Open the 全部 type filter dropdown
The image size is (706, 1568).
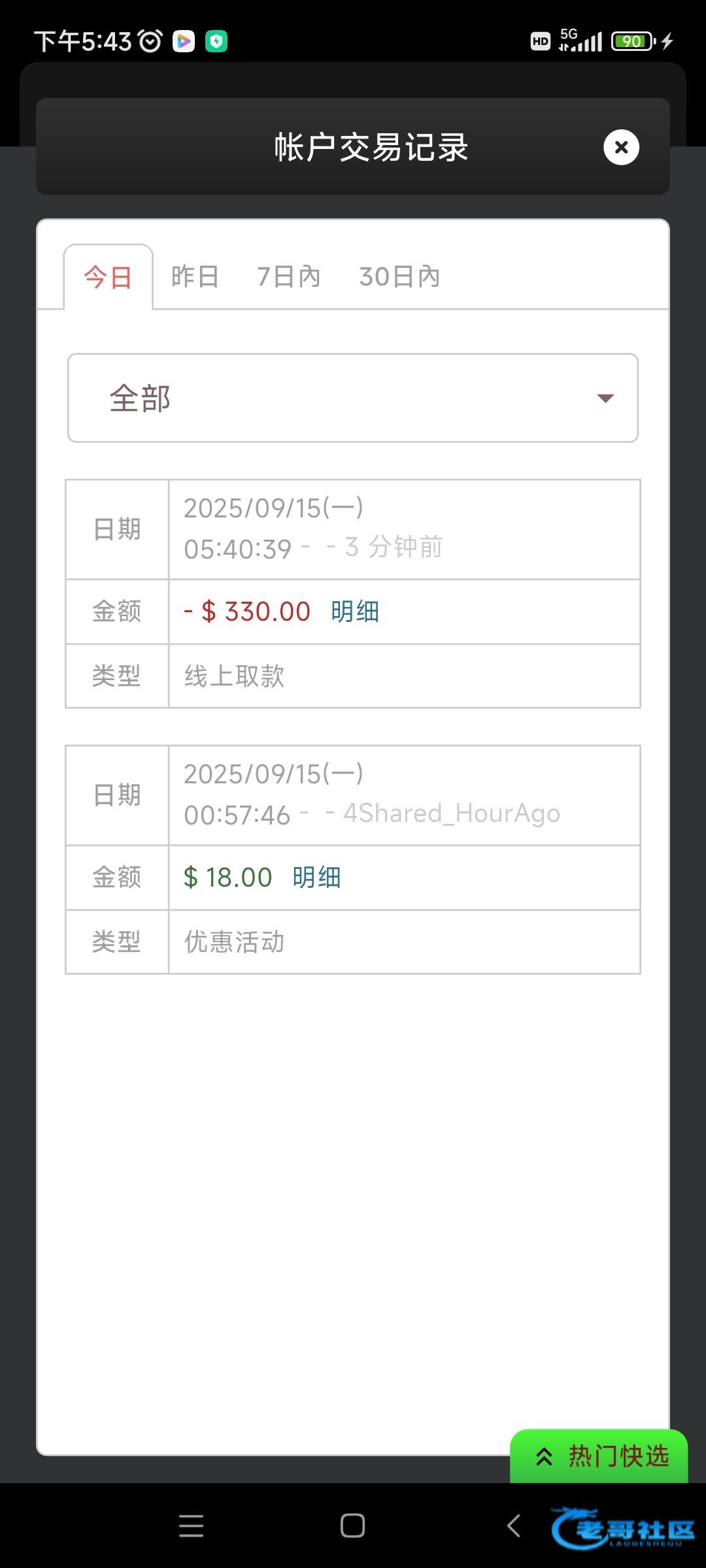pos(353,398)
